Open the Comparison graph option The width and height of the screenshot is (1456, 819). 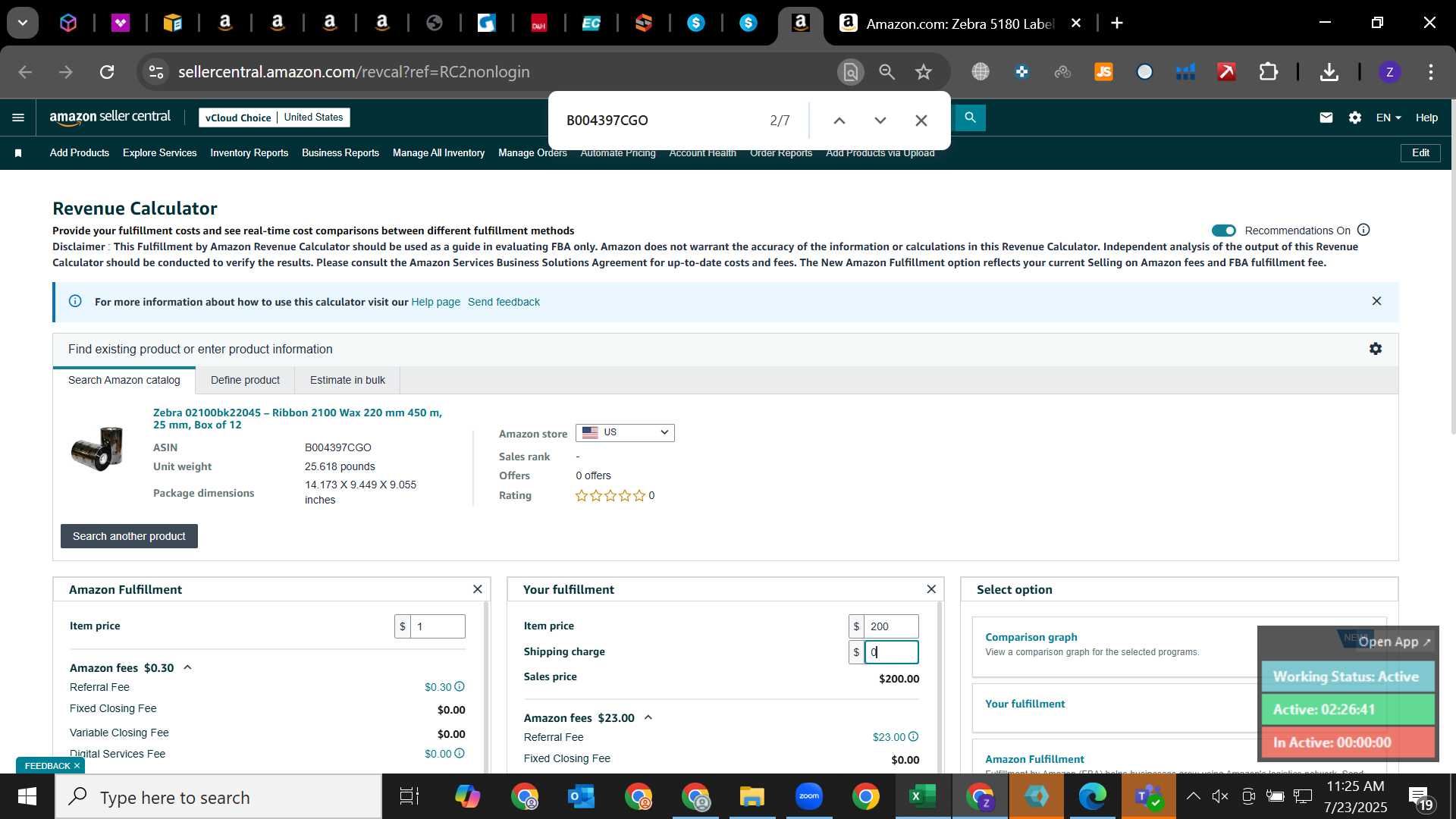(x=1031, y=637)
